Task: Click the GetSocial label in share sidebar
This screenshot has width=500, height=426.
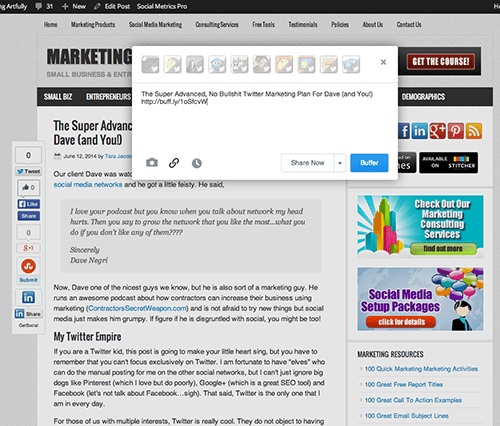Action: pyautogui.click(x=28, y=325)
